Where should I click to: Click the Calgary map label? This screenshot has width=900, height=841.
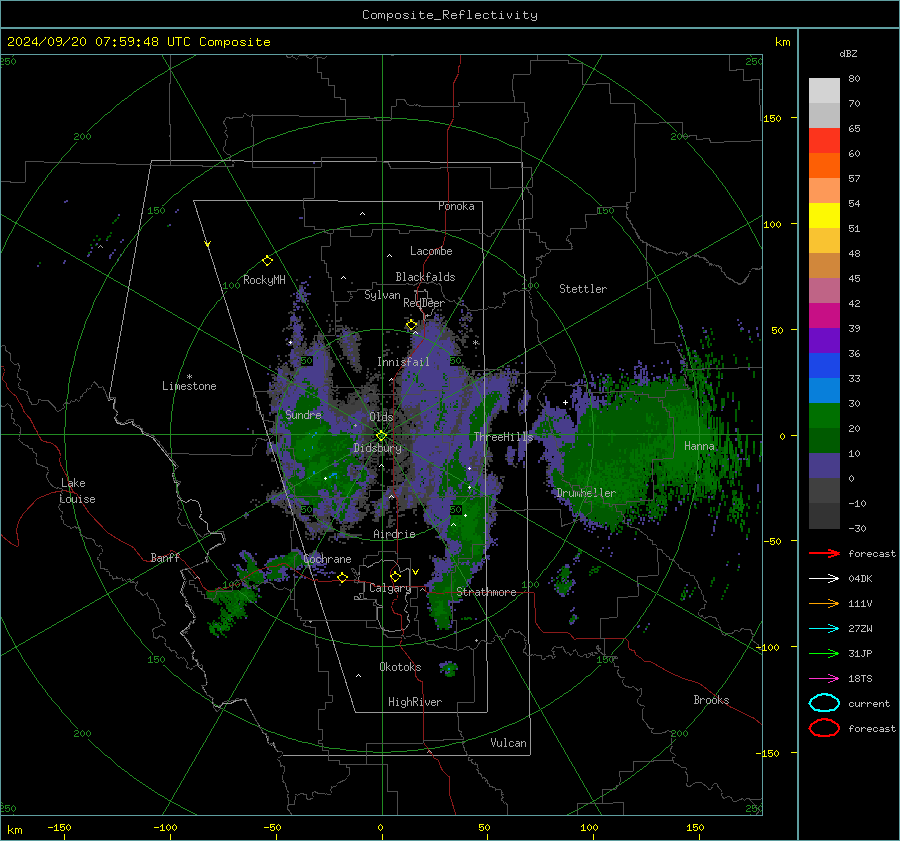390,588
